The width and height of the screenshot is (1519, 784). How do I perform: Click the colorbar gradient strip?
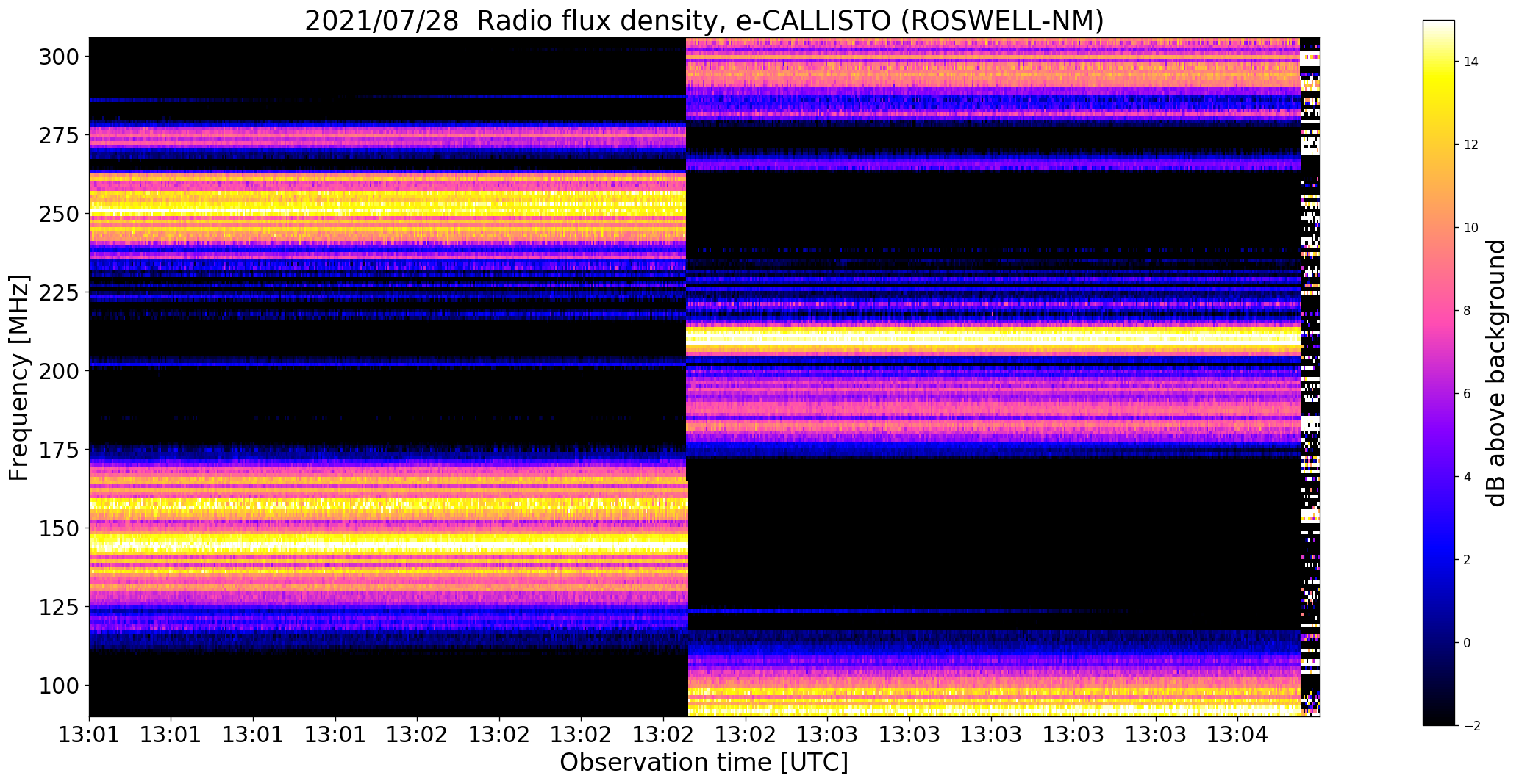coord(1439,373)
